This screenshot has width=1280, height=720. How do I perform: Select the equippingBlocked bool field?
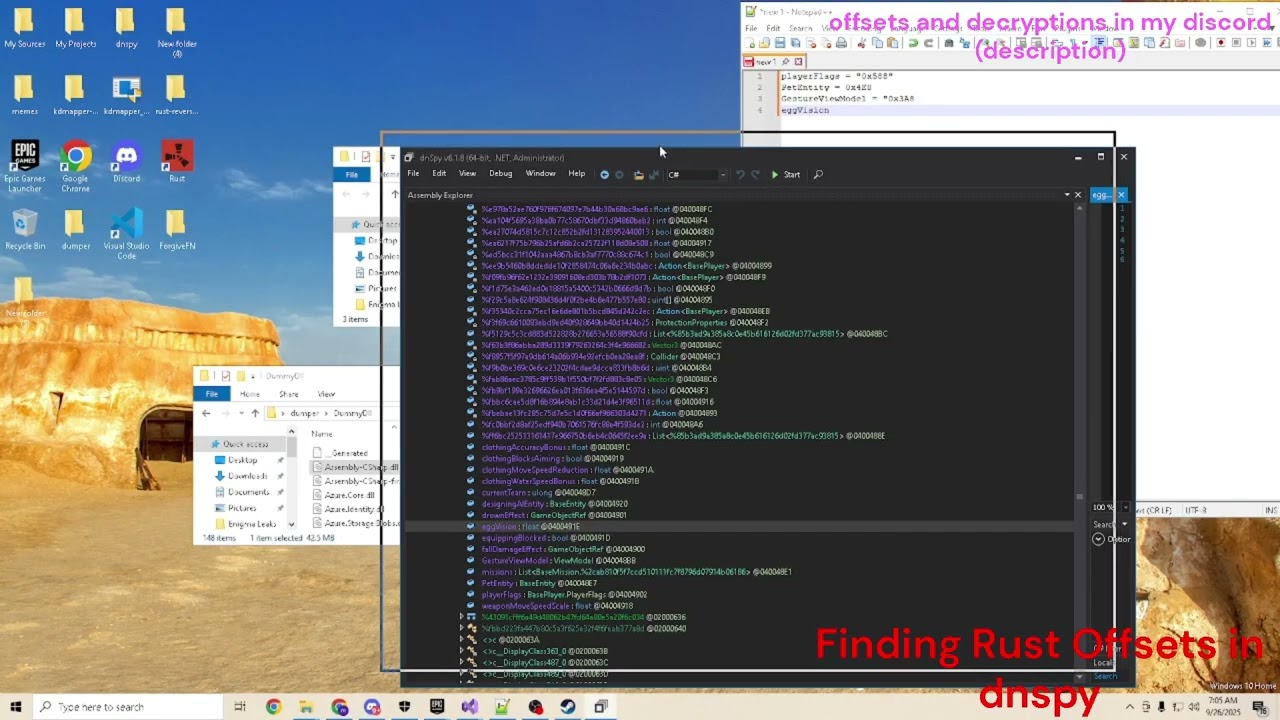pyautogui.click(x=538, y=538)
